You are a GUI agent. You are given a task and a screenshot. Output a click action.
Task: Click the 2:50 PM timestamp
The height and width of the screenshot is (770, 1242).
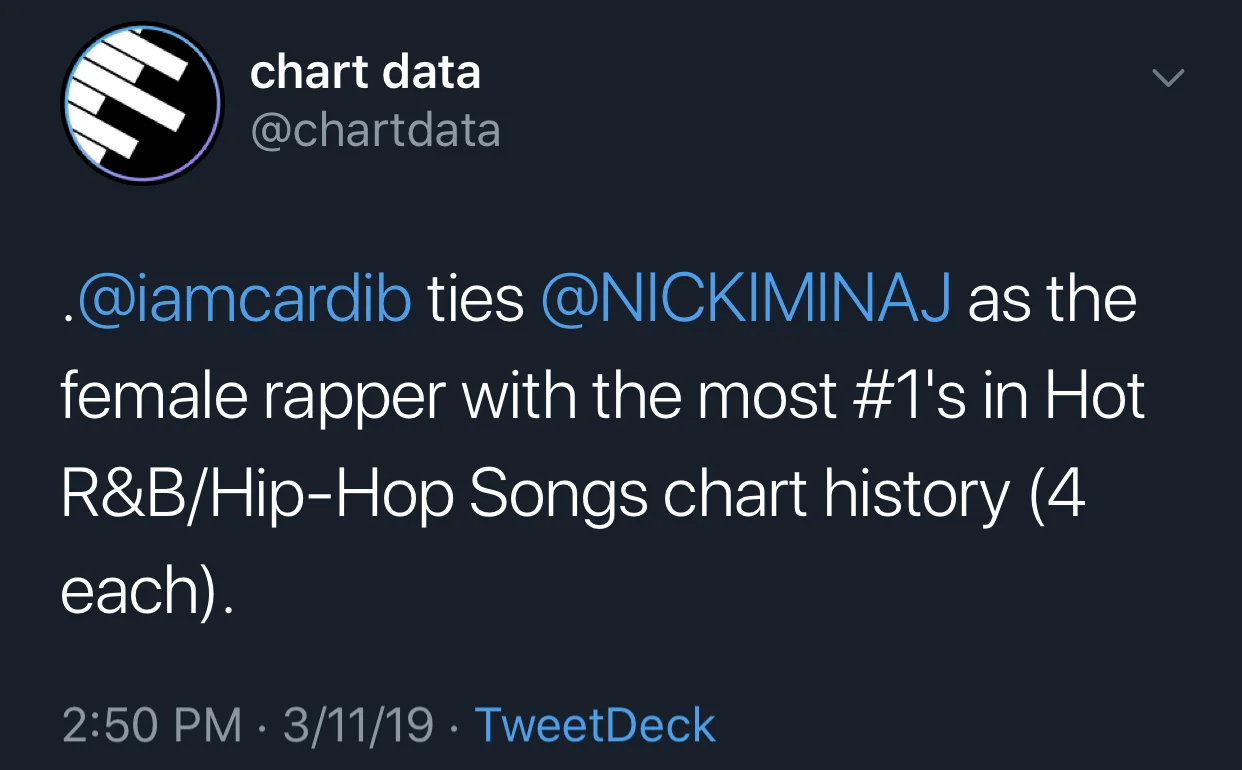pyautogui.click(x=152, y=725)
